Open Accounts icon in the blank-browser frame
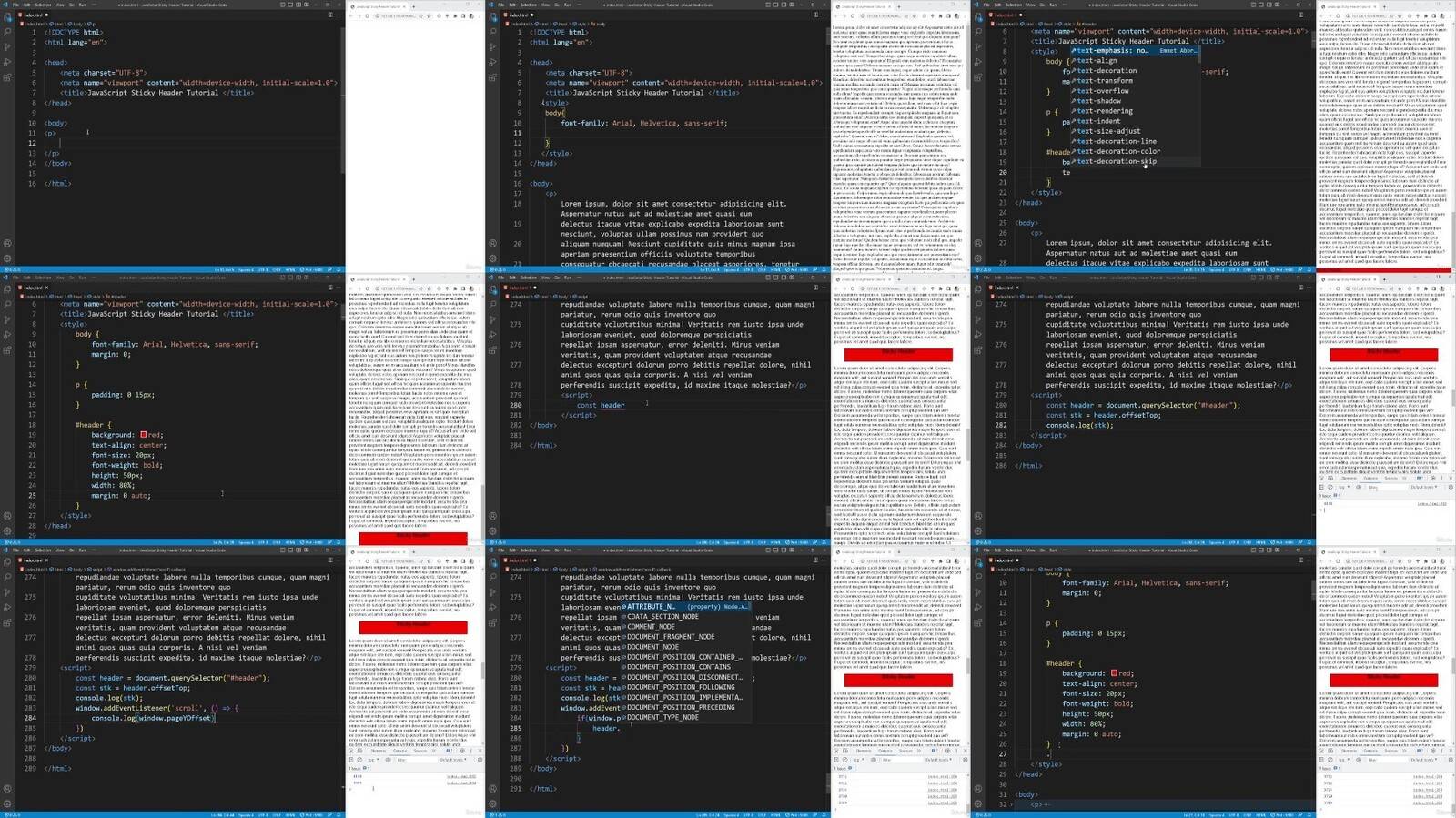The height and width of the screenshot is (818, 1456). click(x=7, y=244)
